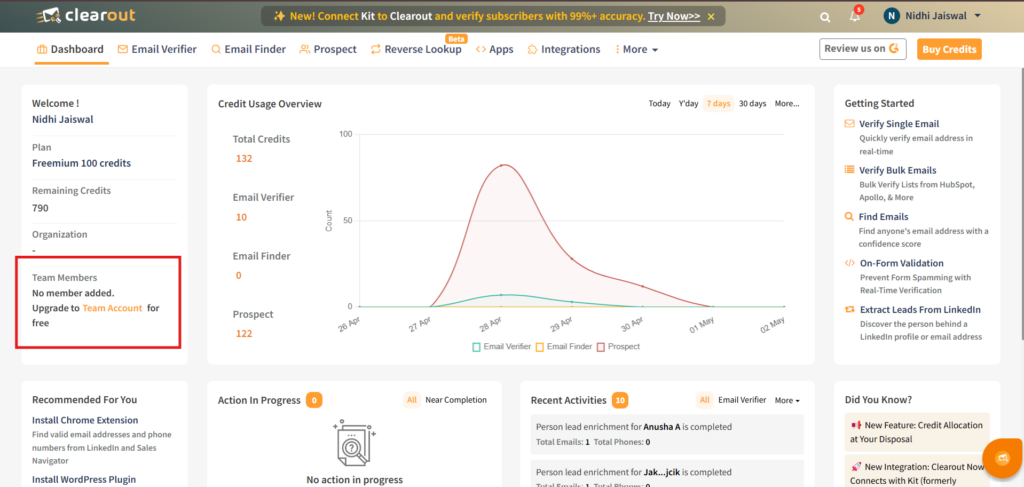Open the Reverse Lookup tab
This screenshot has width=1024, height=487.
[x=416, y=49]
